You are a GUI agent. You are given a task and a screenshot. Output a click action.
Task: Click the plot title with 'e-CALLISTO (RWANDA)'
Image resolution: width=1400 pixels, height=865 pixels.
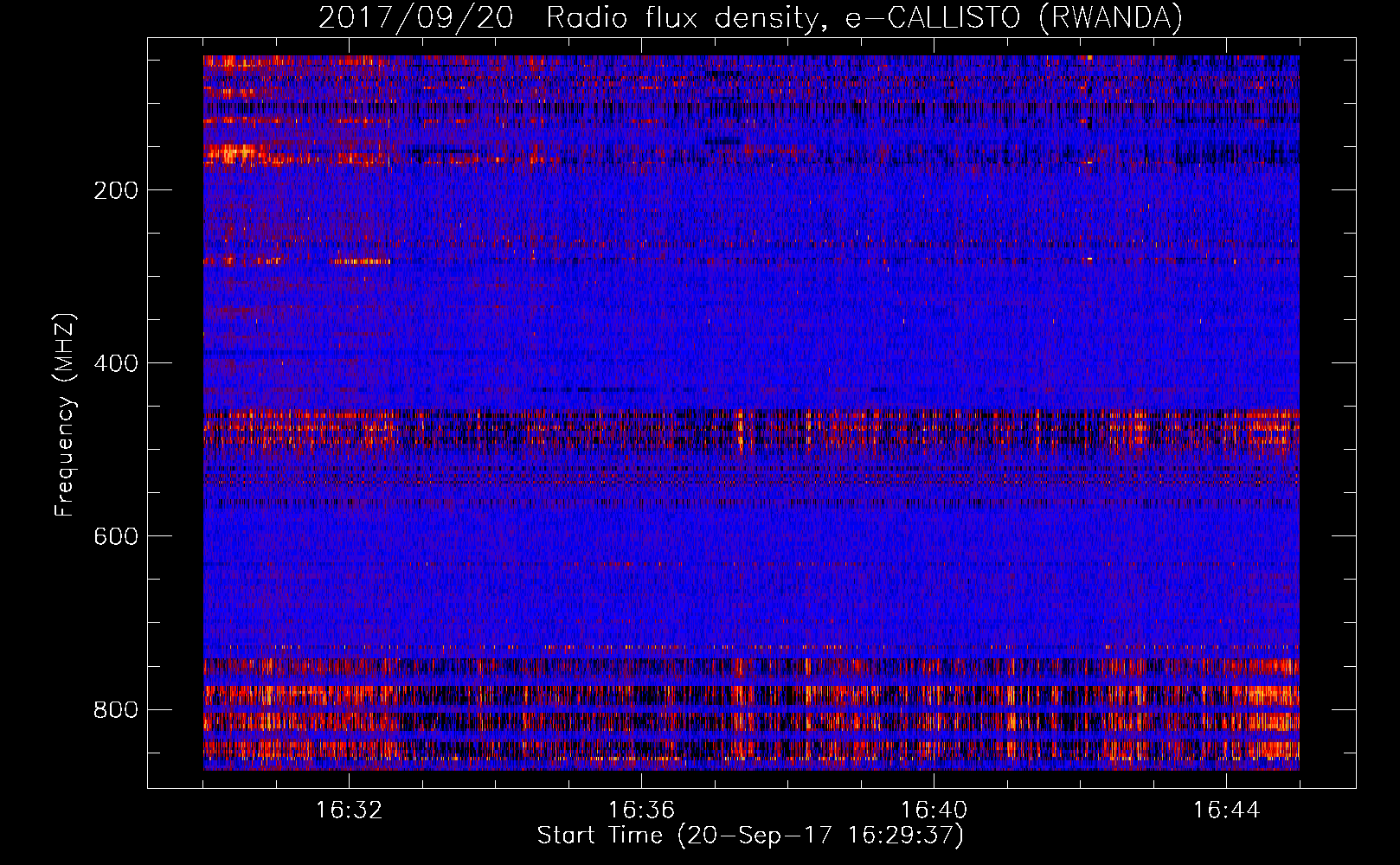750,18
